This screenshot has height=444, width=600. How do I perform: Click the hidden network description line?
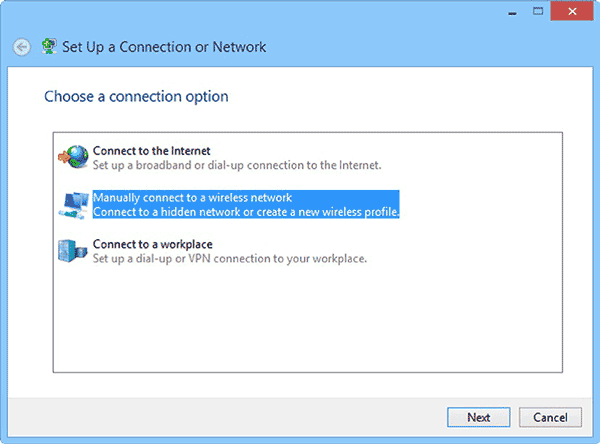coord(246,212)
